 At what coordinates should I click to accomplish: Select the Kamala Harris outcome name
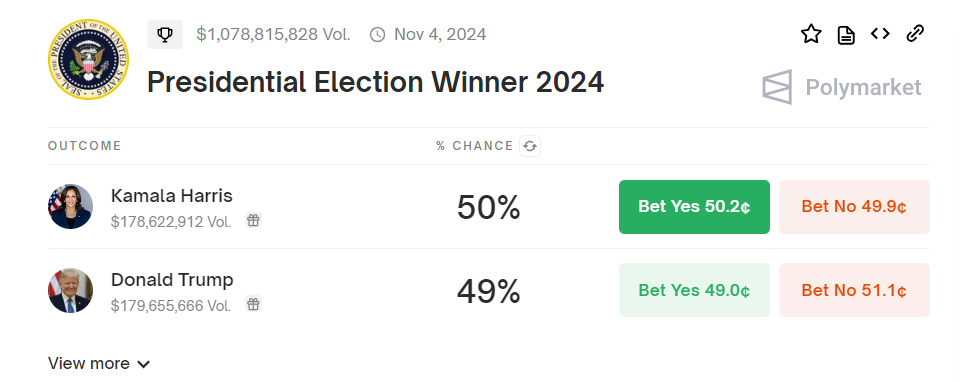172,196
